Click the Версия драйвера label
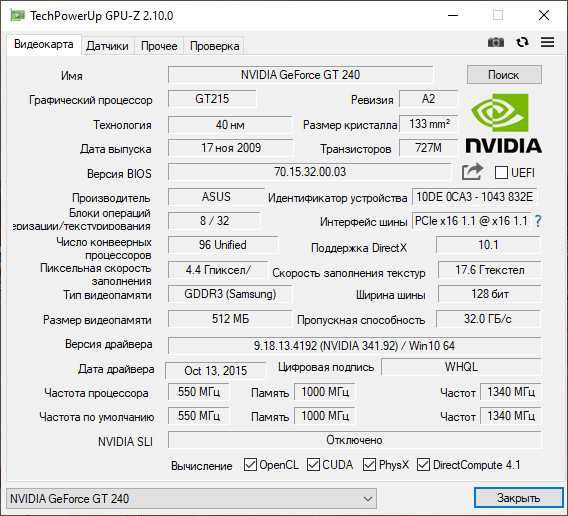Viewport: 568px width, 516px height. point(109,344)
